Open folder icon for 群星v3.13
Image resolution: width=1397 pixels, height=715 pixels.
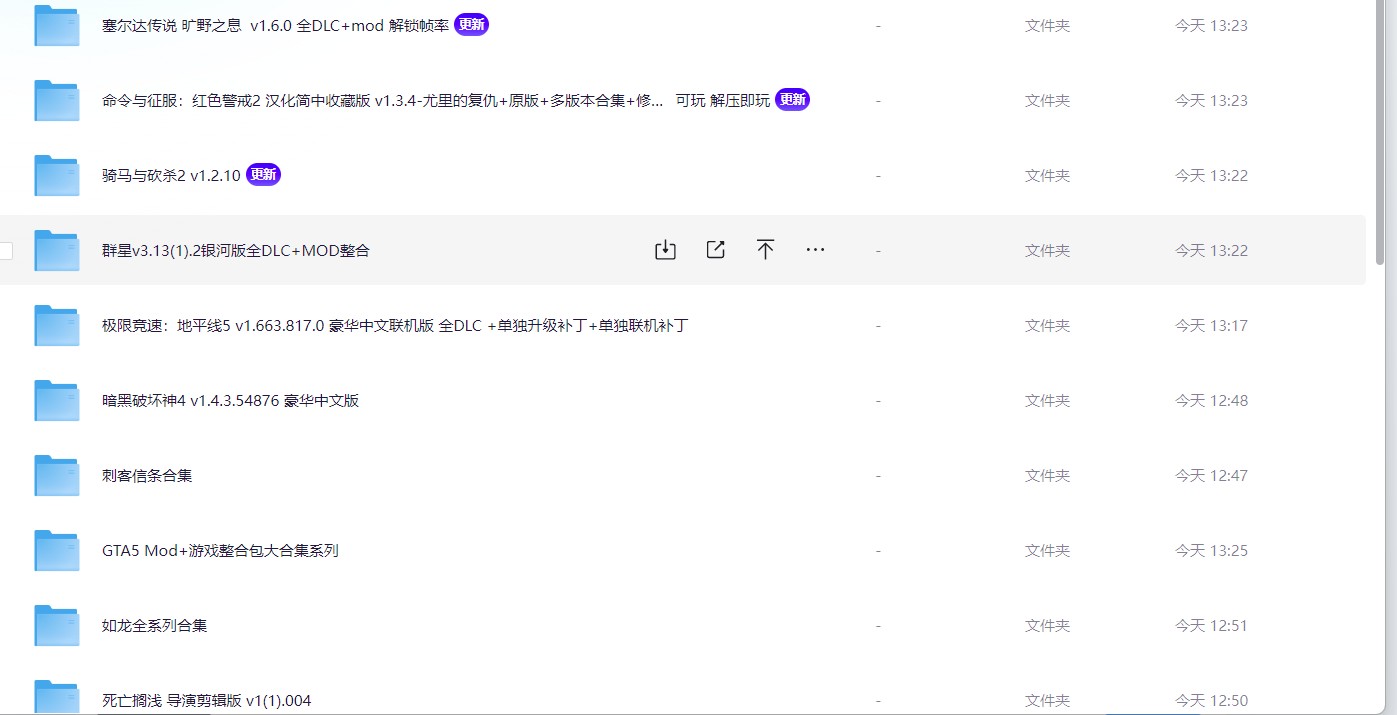57,250
